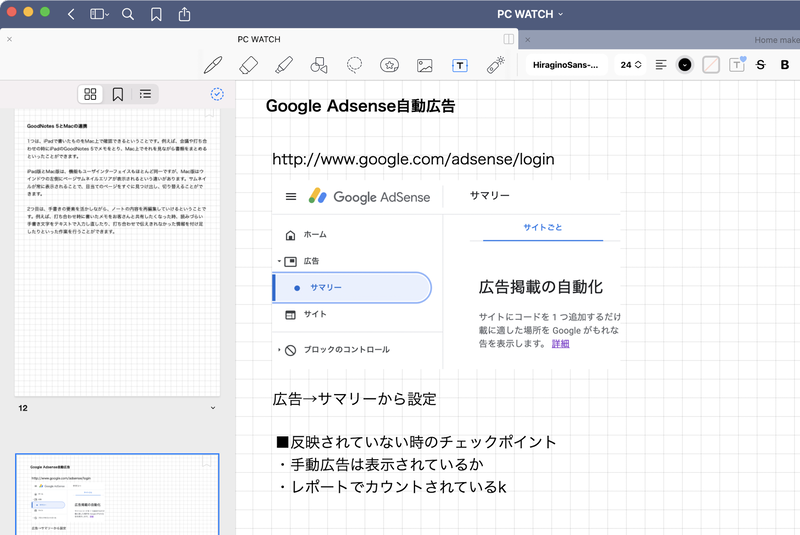The image size is (800, 535).
Task: Click the hamburger menu in AdSense image
Action: pyautogui.click(x=291, y=196)
